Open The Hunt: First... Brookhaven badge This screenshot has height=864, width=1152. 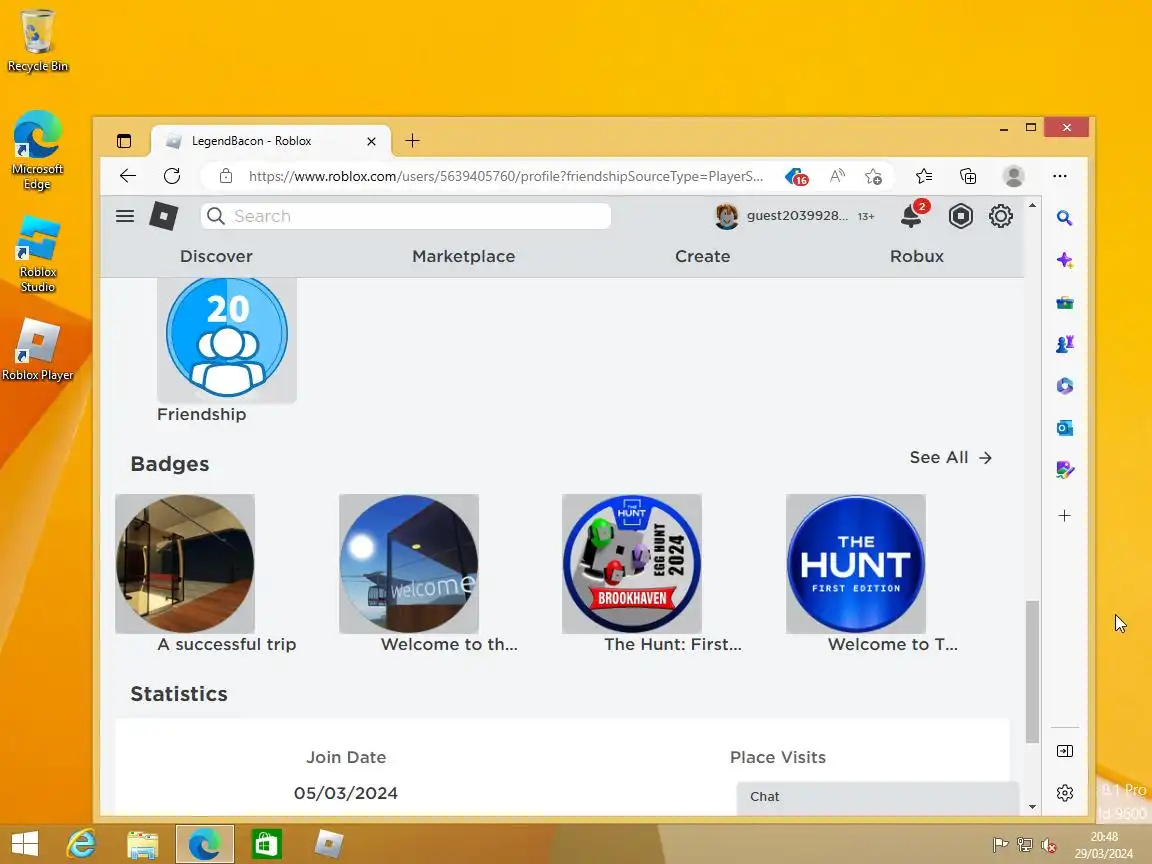point(632,564)
